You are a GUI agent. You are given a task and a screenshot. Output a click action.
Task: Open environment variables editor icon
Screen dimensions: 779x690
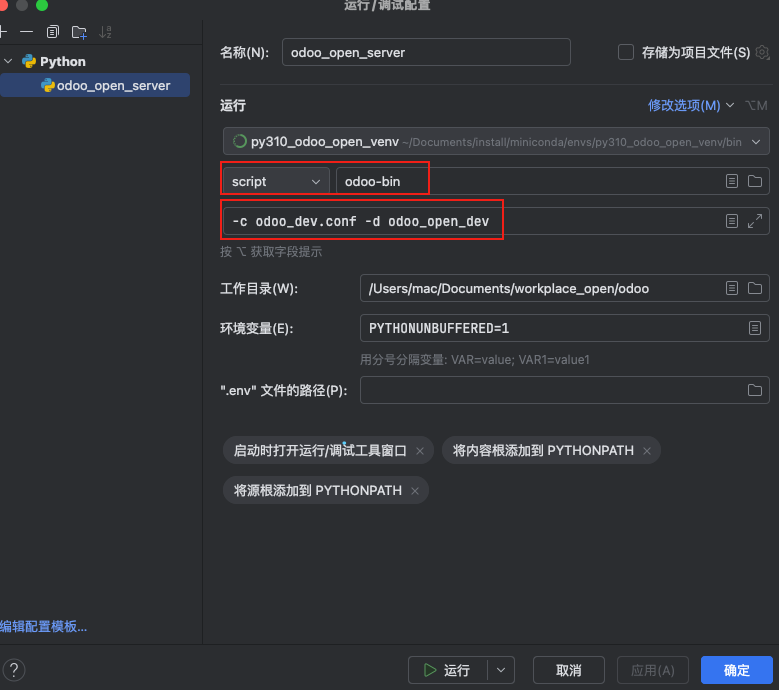click(x=755, y=328)
